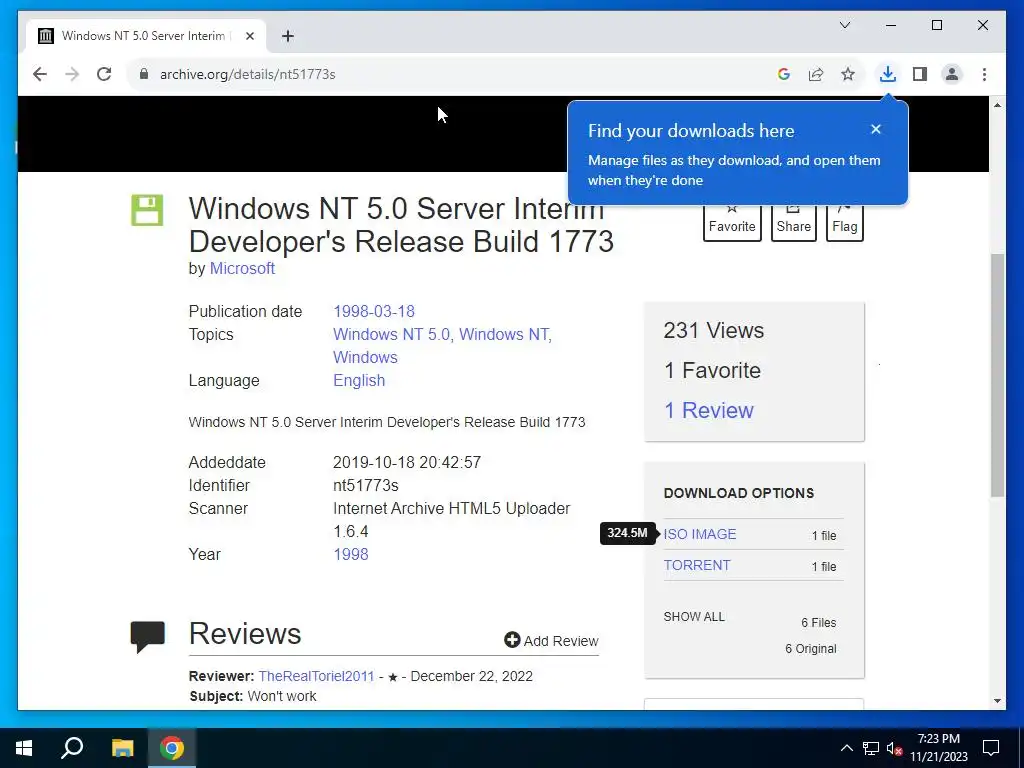Viewport: 1024px width, 768px height.
Task: Click the 1 Favorite text
Action: (712, 370)
